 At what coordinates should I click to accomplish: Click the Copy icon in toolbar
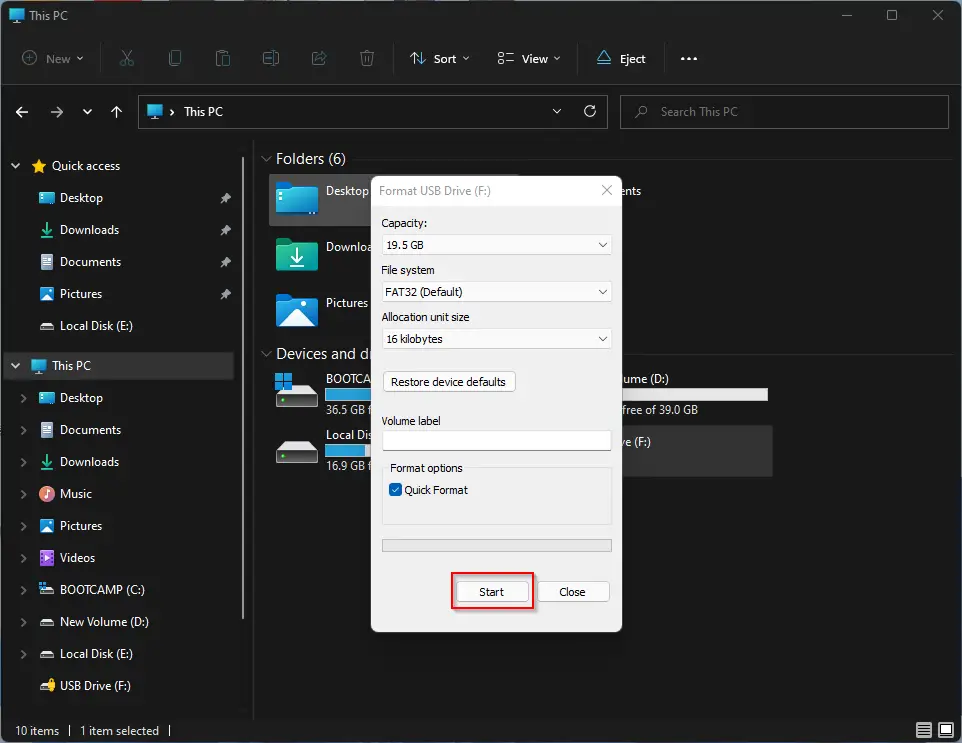175,58
